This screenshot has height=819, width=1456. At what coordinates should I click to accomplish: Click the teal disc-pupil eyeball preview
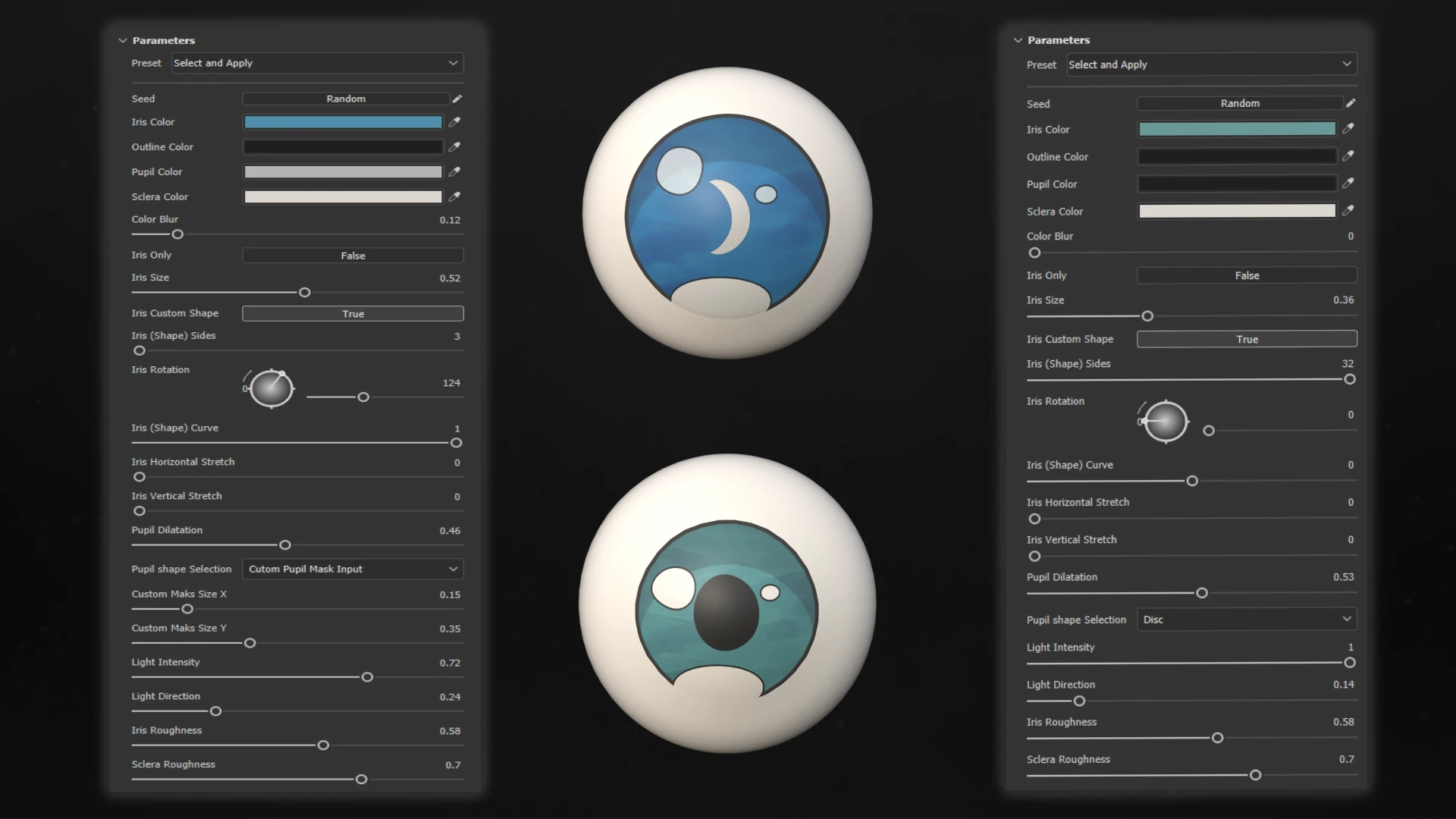click(x=727, y=604)
